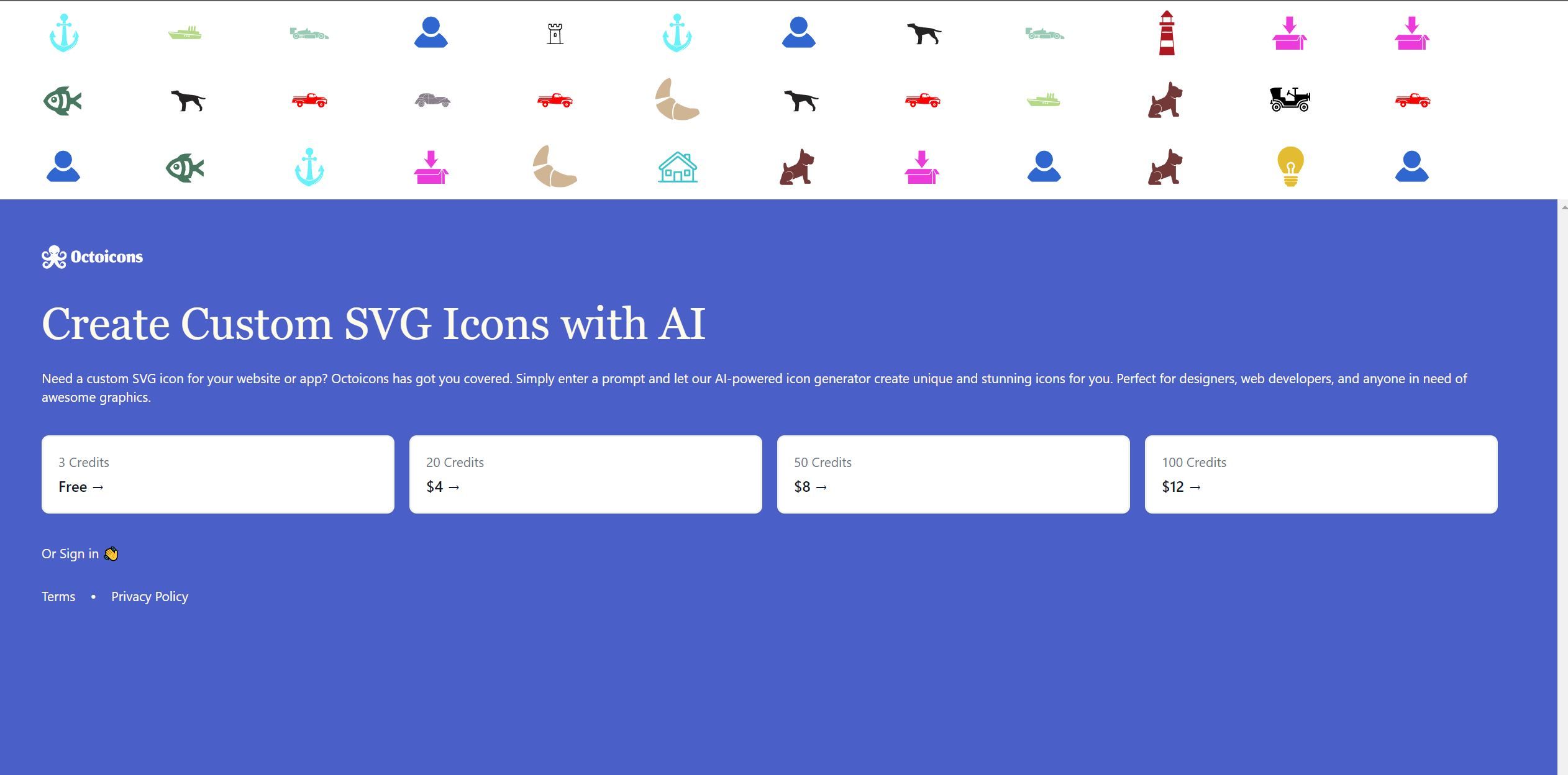Click the waving hand sign-in emoji
This screenshot has width=1568, height=775.
point(113,554)
